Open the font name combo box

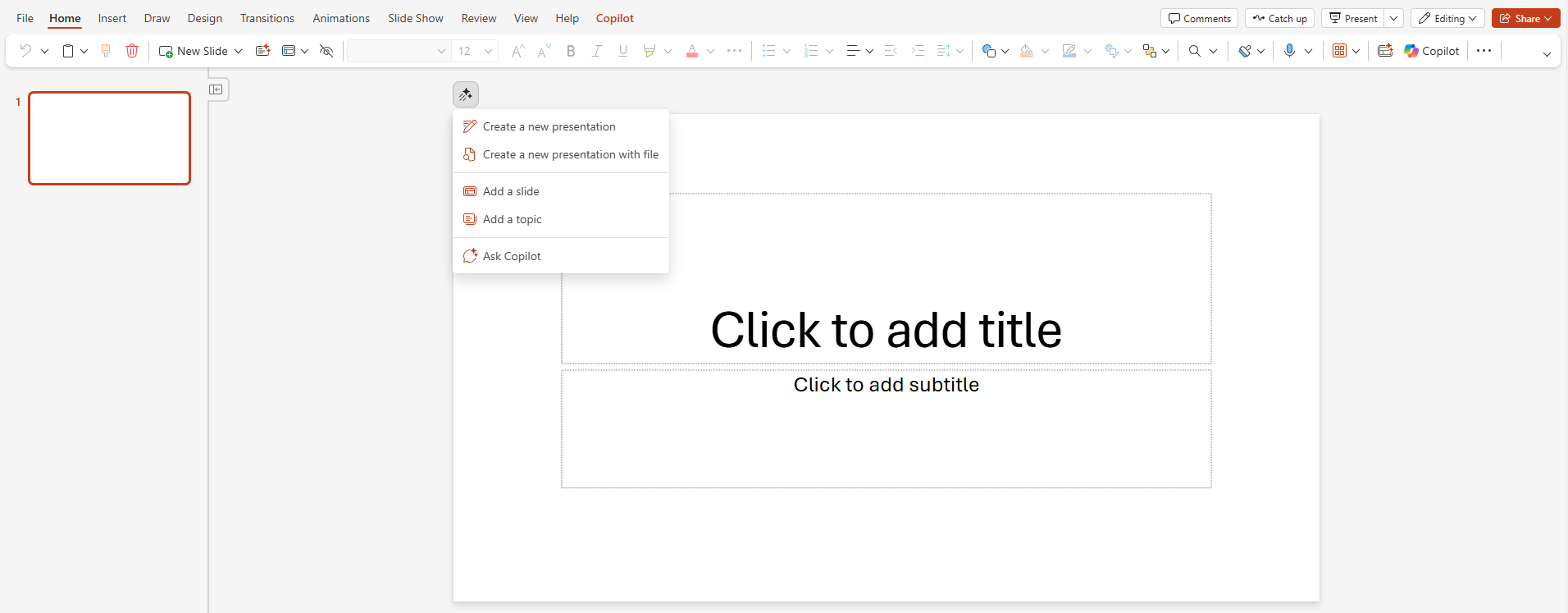click(399, 51)
